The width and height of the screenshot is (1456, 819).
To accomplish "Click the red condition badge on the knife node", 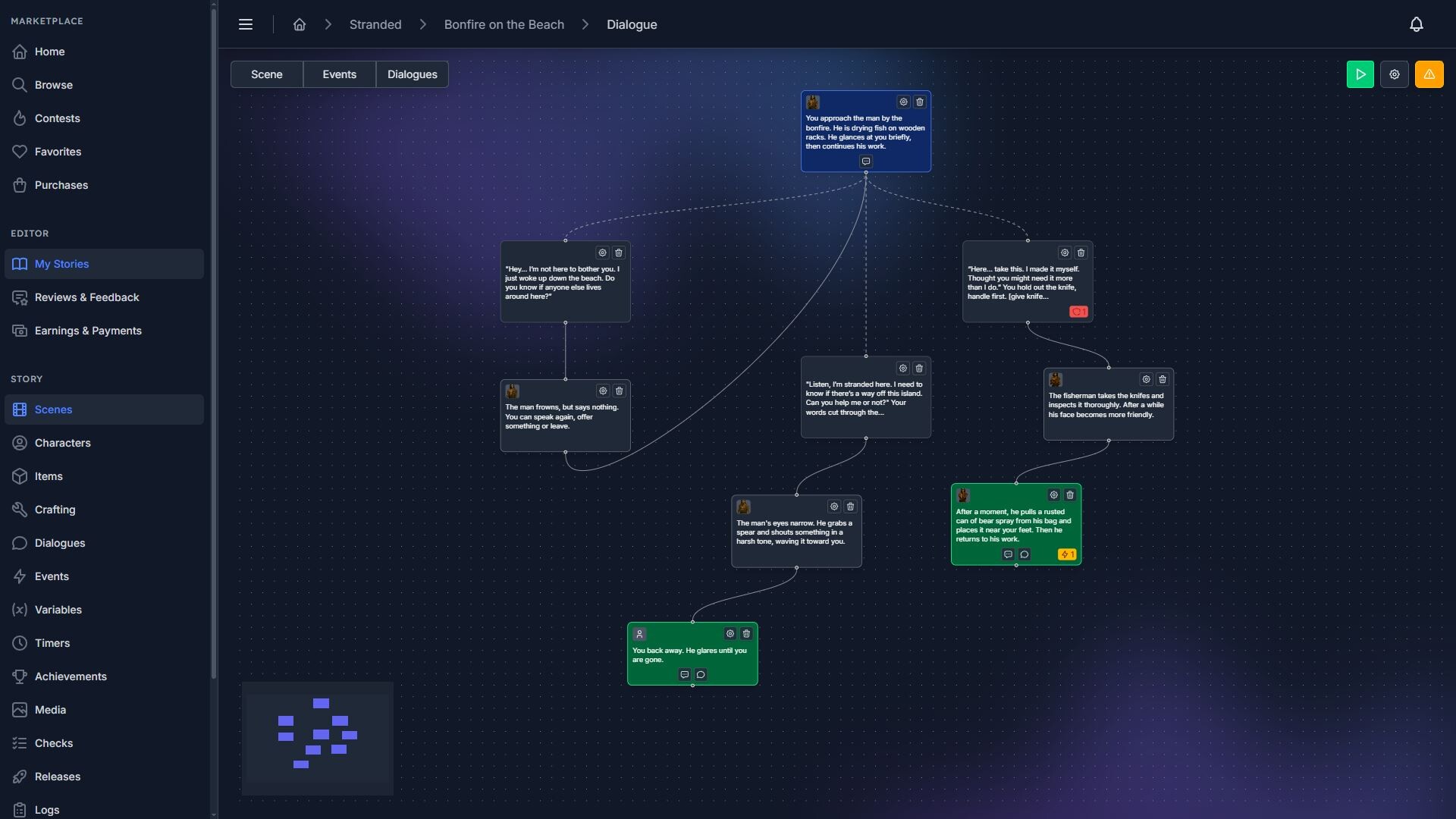I will click(x=1078, y=311).
